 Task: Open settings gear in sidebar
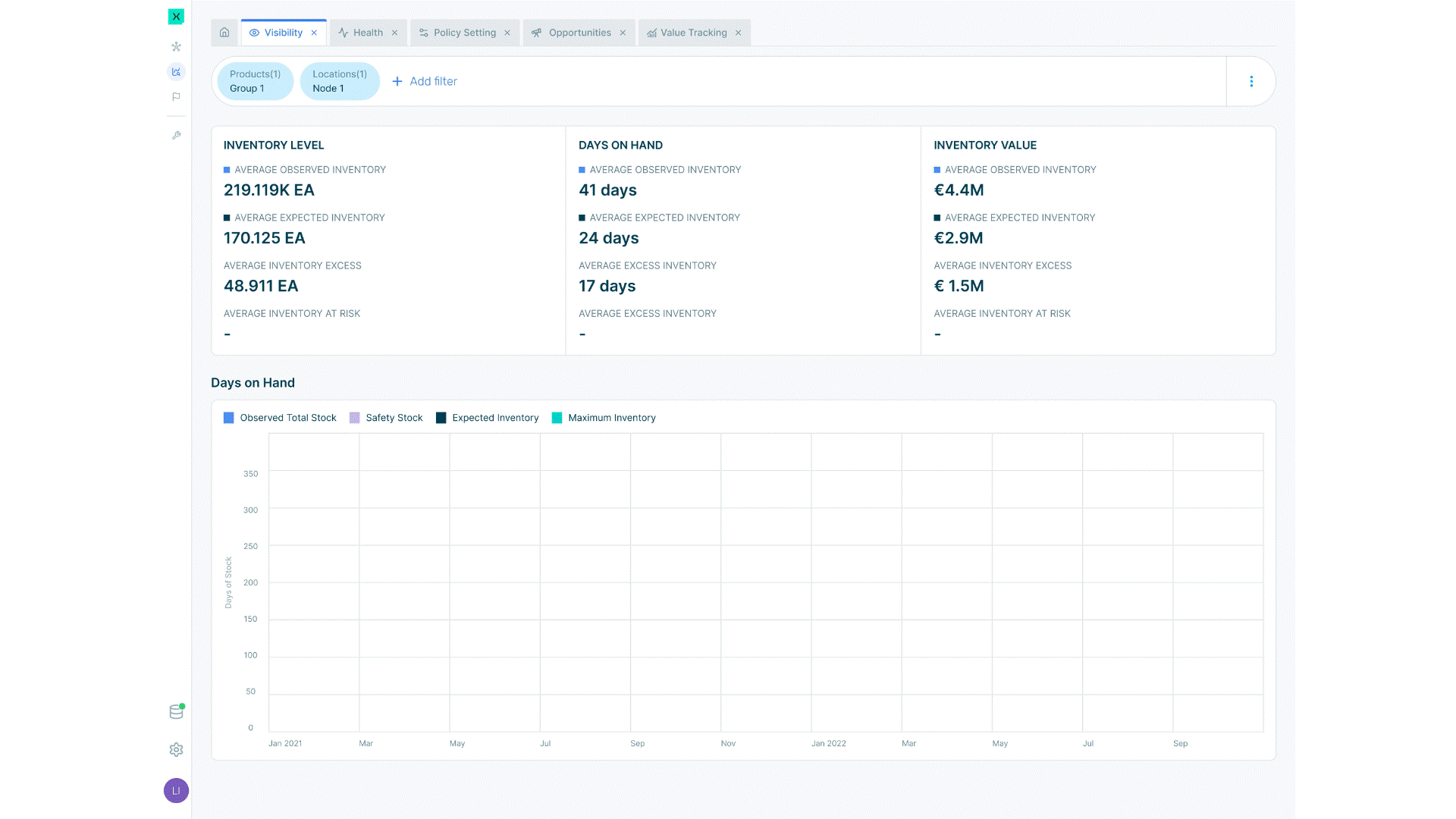pyautogui.click(x=176, y=749)
